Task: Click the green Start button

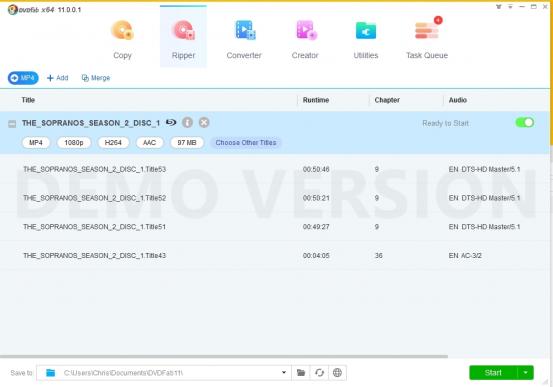Action: point(493,373)
